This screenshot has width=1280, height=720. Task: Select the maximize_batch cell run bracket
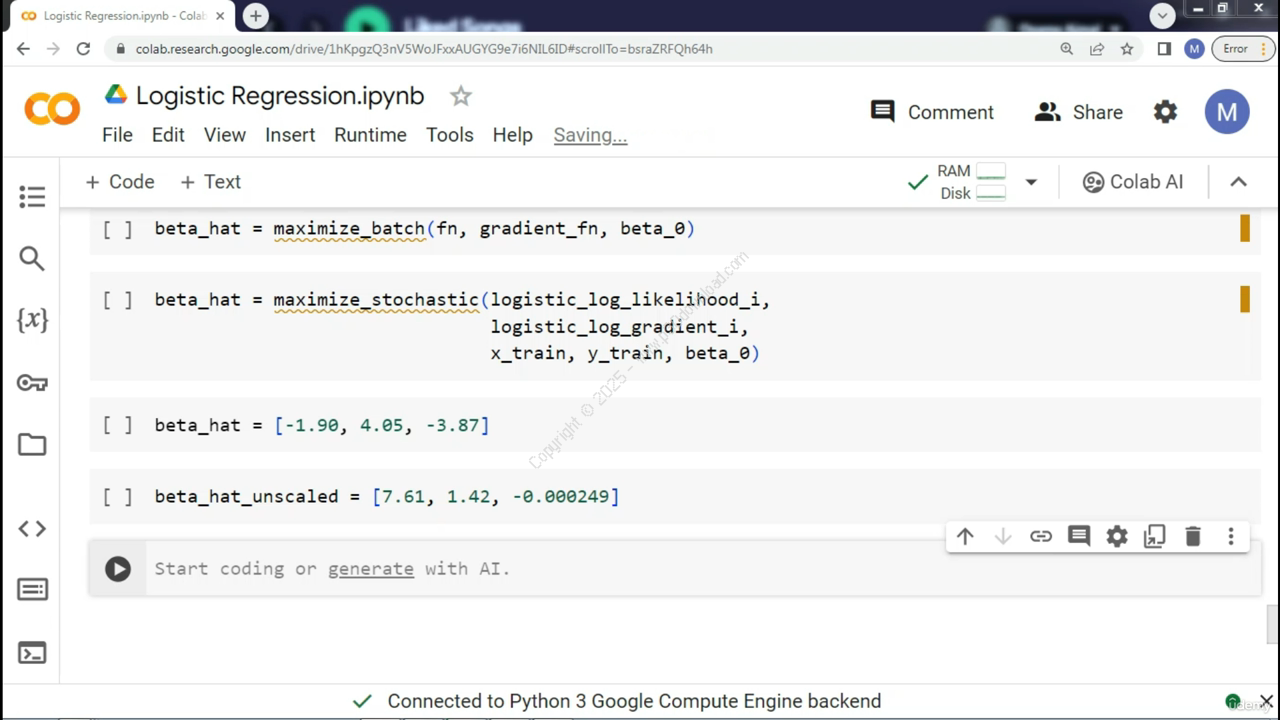pos(118,229)
